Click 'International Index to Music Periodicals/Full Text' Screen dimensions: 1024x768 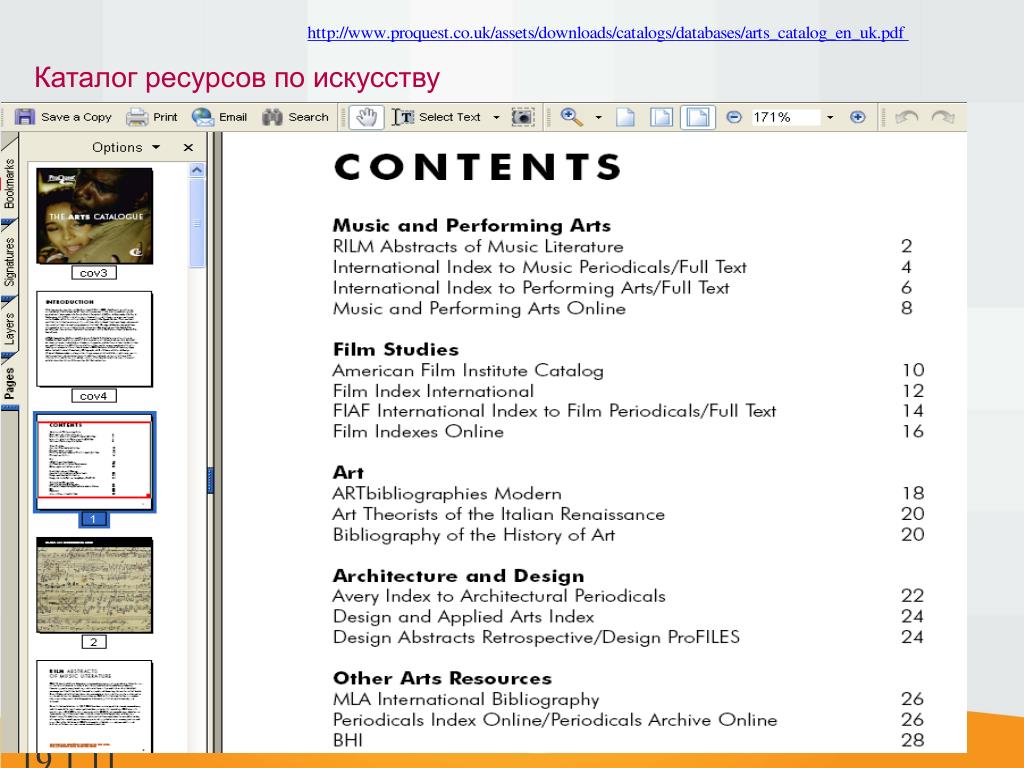pyautogui.click(x=539, y=267)
